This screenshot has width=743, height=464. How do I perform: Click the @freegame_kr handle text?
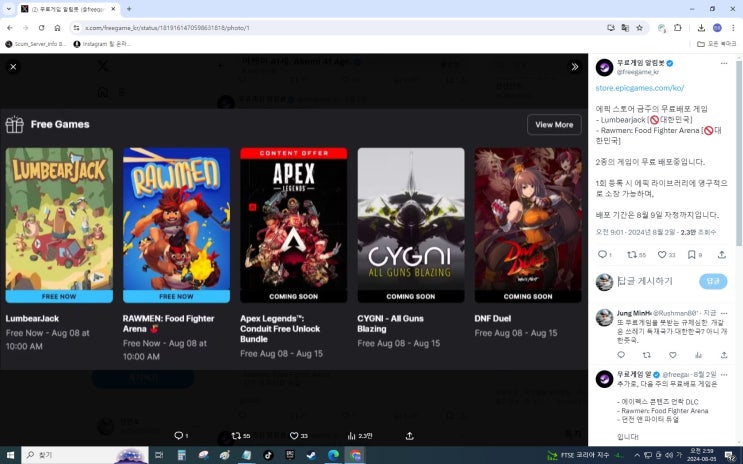tap(637, 72)
